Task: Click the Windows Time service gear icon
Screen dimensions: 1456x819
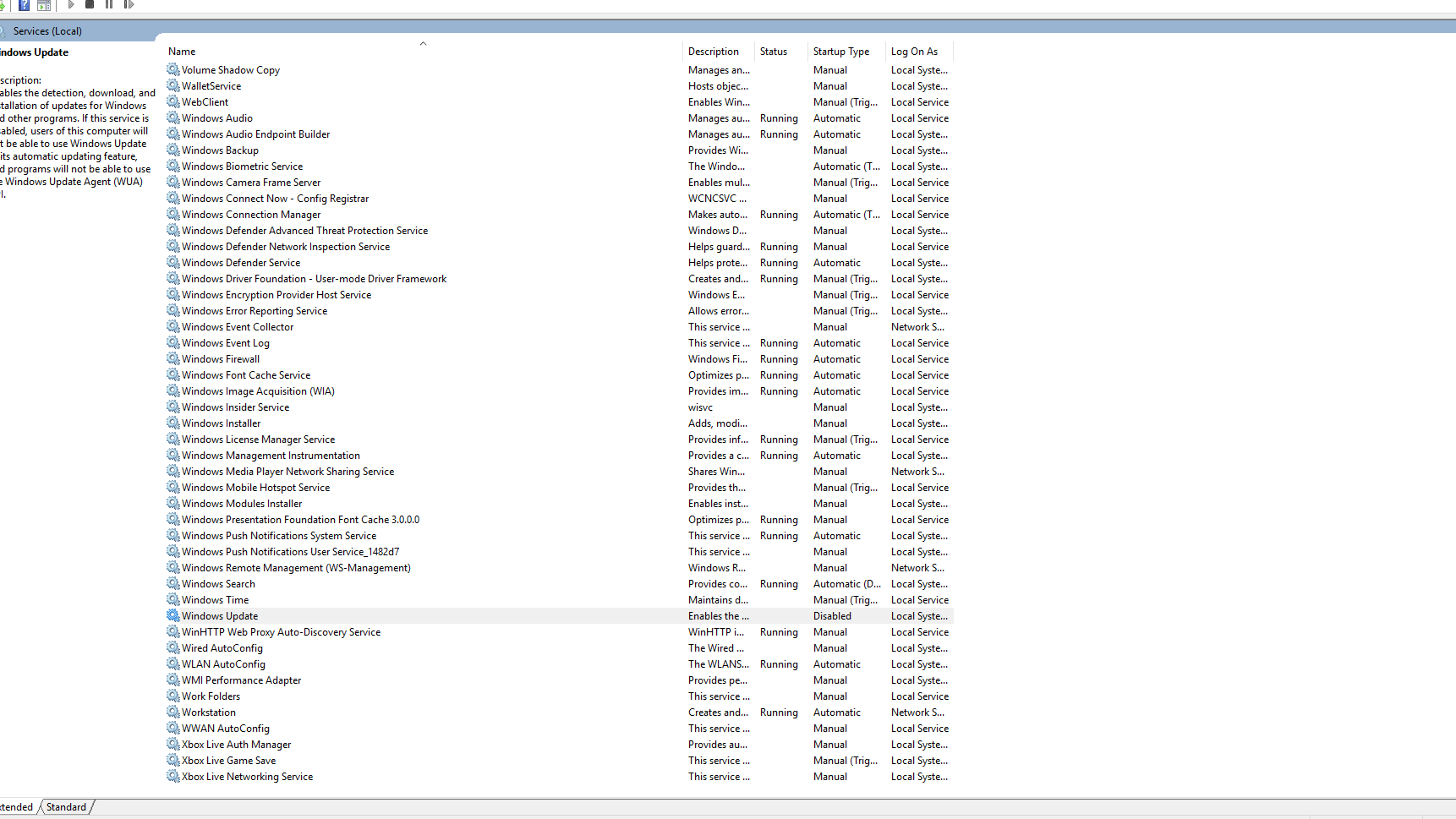Action: point(173,599)
